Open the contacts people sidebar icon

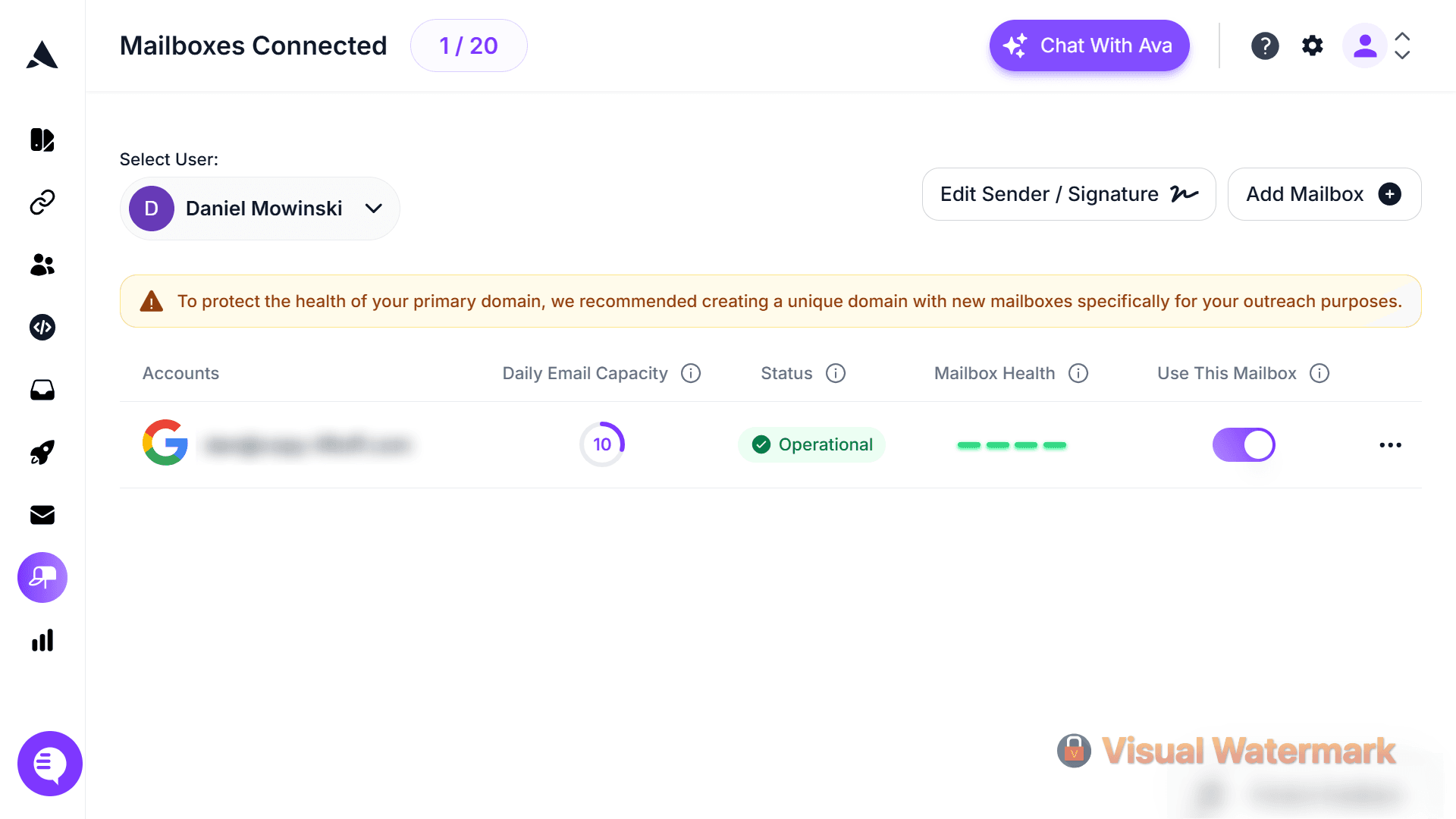(42, 265)
